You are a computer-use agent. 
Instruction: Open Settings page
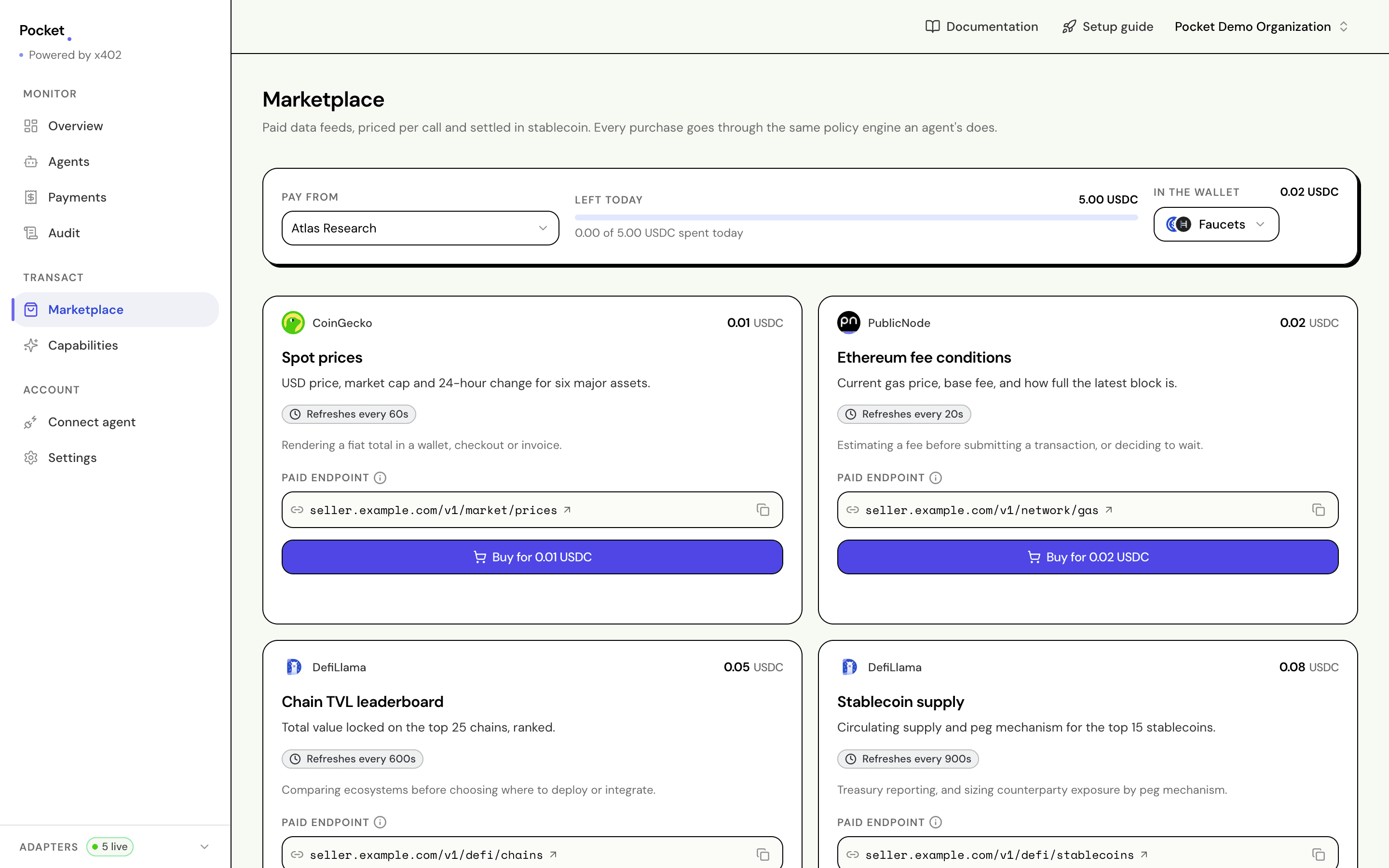(x=115, y=458)
